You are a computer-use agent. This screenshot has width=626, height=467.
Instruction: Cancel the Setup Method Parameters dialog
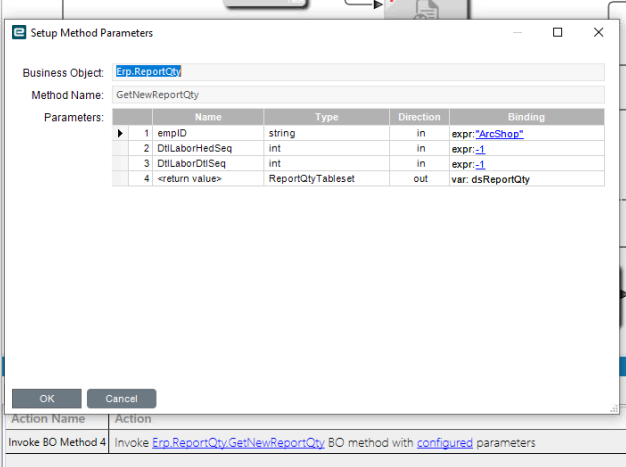point(121,398)
